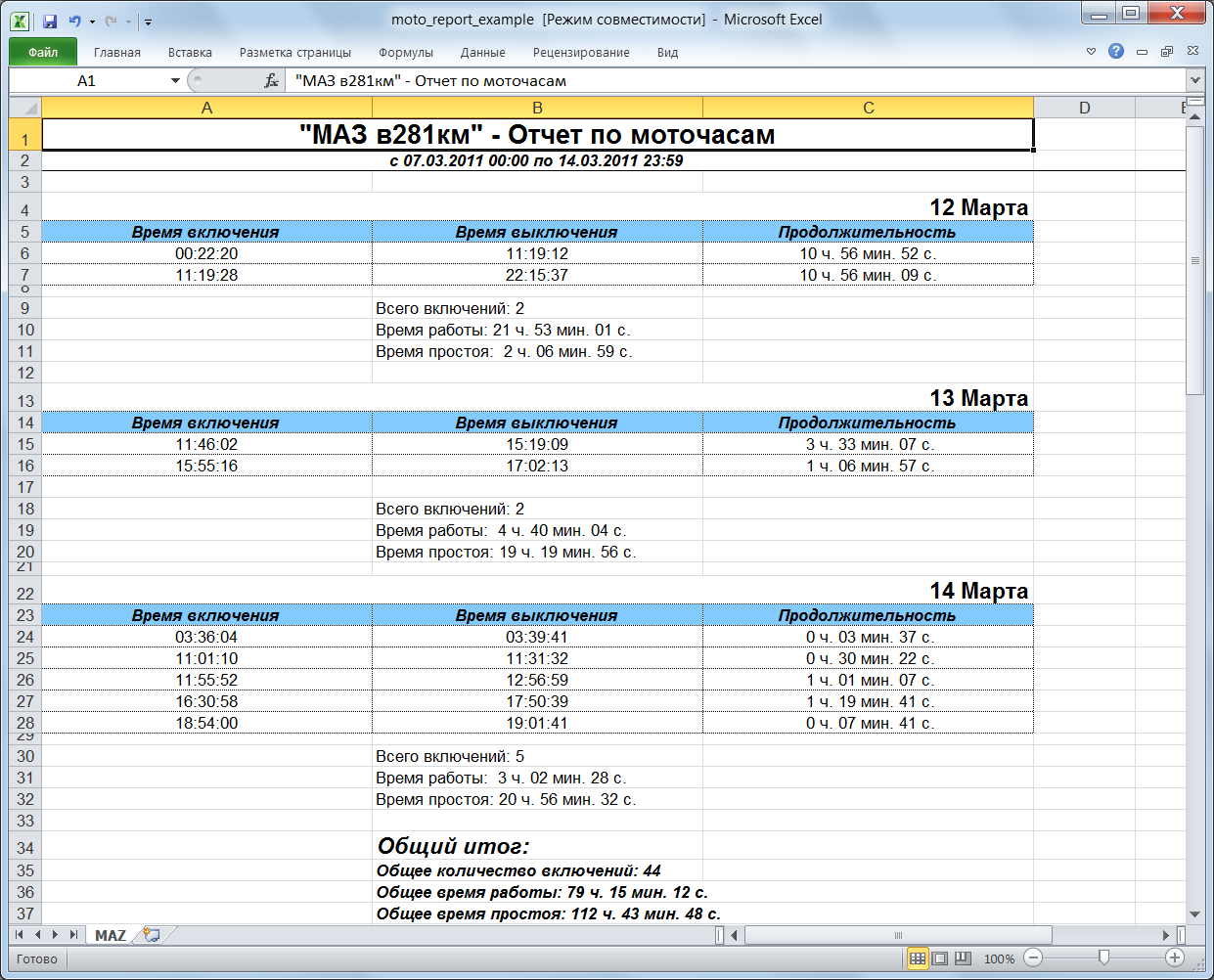Image resolution: width=1214 pixels, height=980 pixels.
Task: Click the zoom out minus button
Action: [x=1034, y=958]
